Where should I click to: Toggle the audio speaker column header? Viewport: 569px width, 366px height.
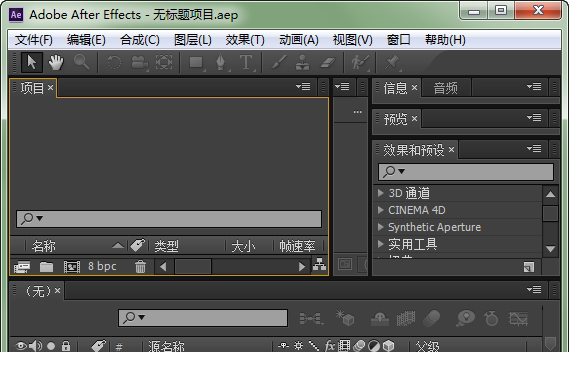(x=35, y=346)
